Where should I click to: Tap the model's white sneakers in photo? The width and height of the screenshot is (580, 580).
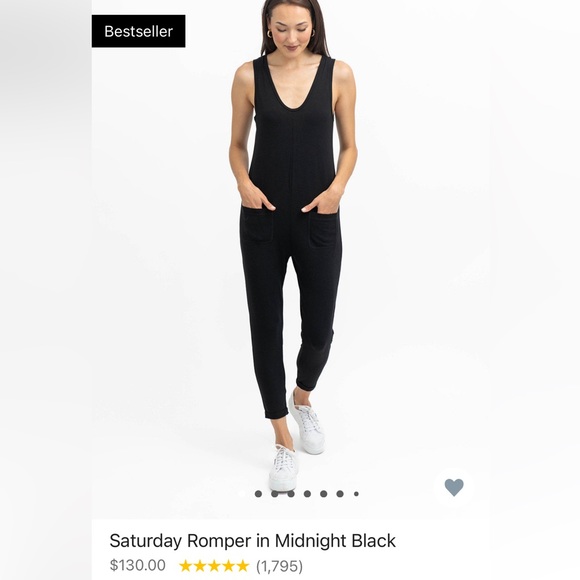tap(297, 444)
